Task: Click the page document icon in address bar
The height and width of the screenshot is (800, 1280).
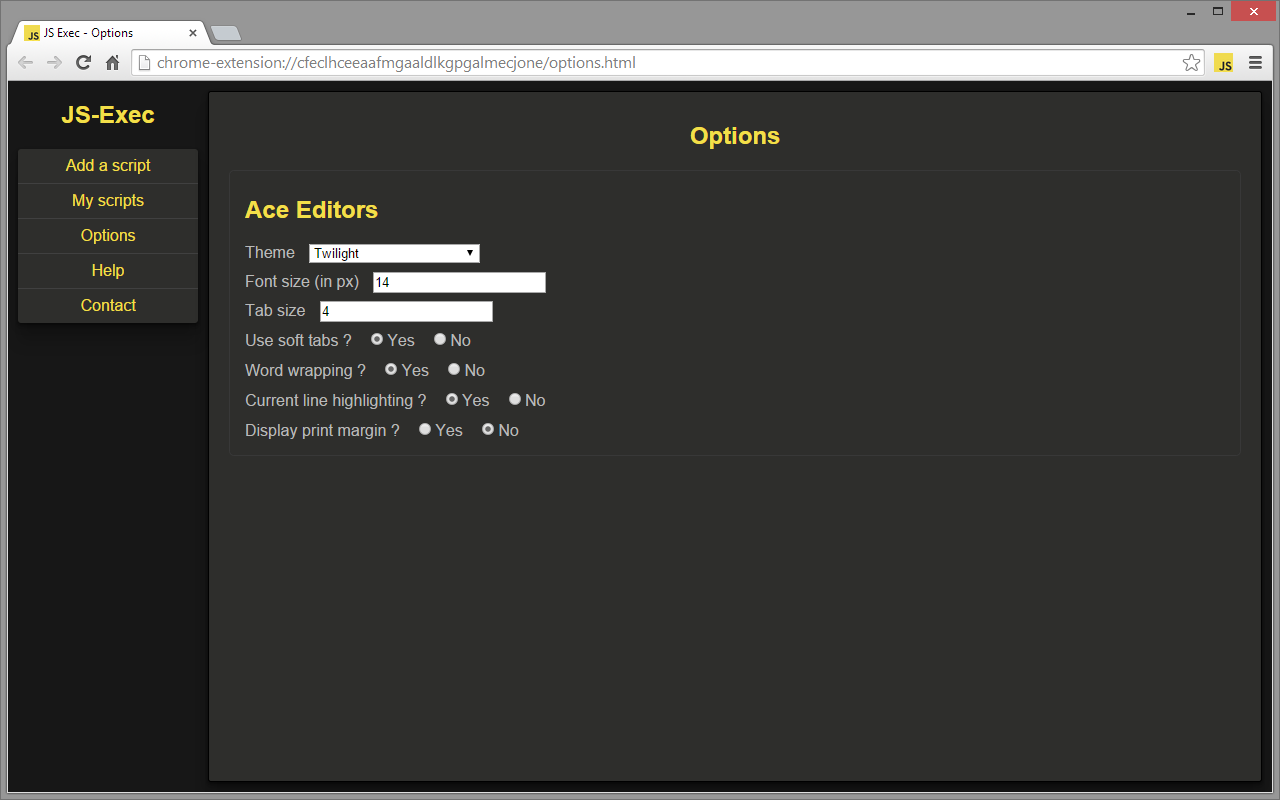Action: click(144, 63)
